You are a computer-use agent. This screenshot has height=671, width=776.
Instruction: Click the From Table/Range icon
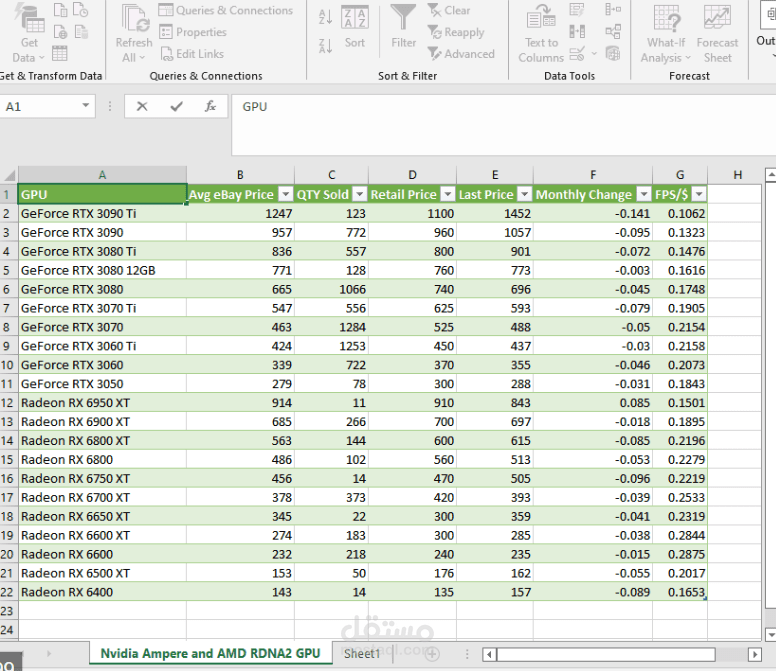click(x=60, y=53)
